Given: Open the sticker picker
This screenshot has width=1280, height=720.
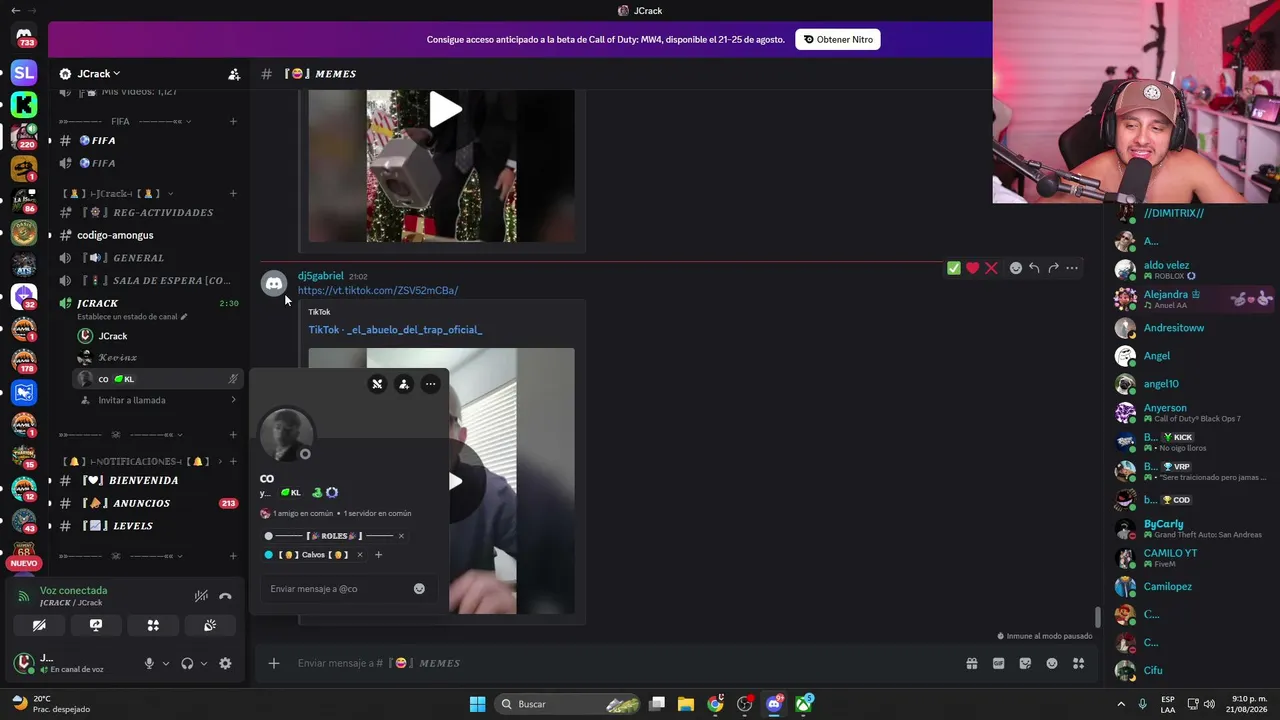Looking at the screenshot, I should (1025, 663).
